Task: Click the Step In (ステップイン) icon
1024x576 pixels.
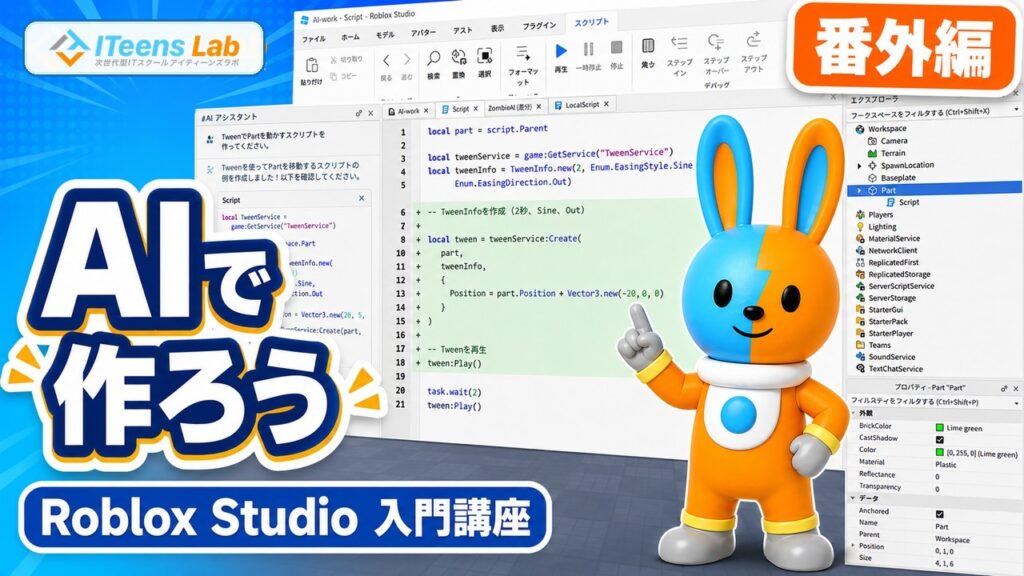Action: click(679, 44)
